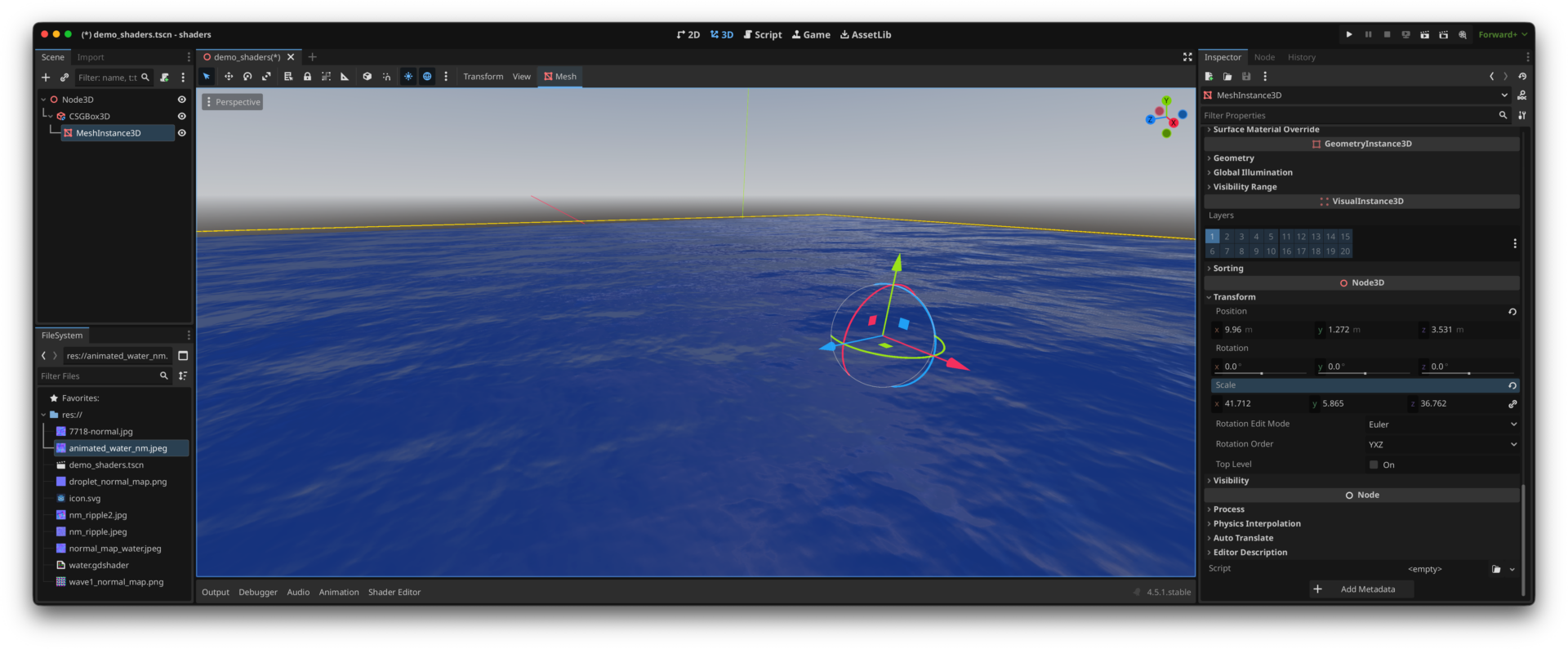Click the Add Metadata button
1568x649 pixels.
(x=1361, y=589)
